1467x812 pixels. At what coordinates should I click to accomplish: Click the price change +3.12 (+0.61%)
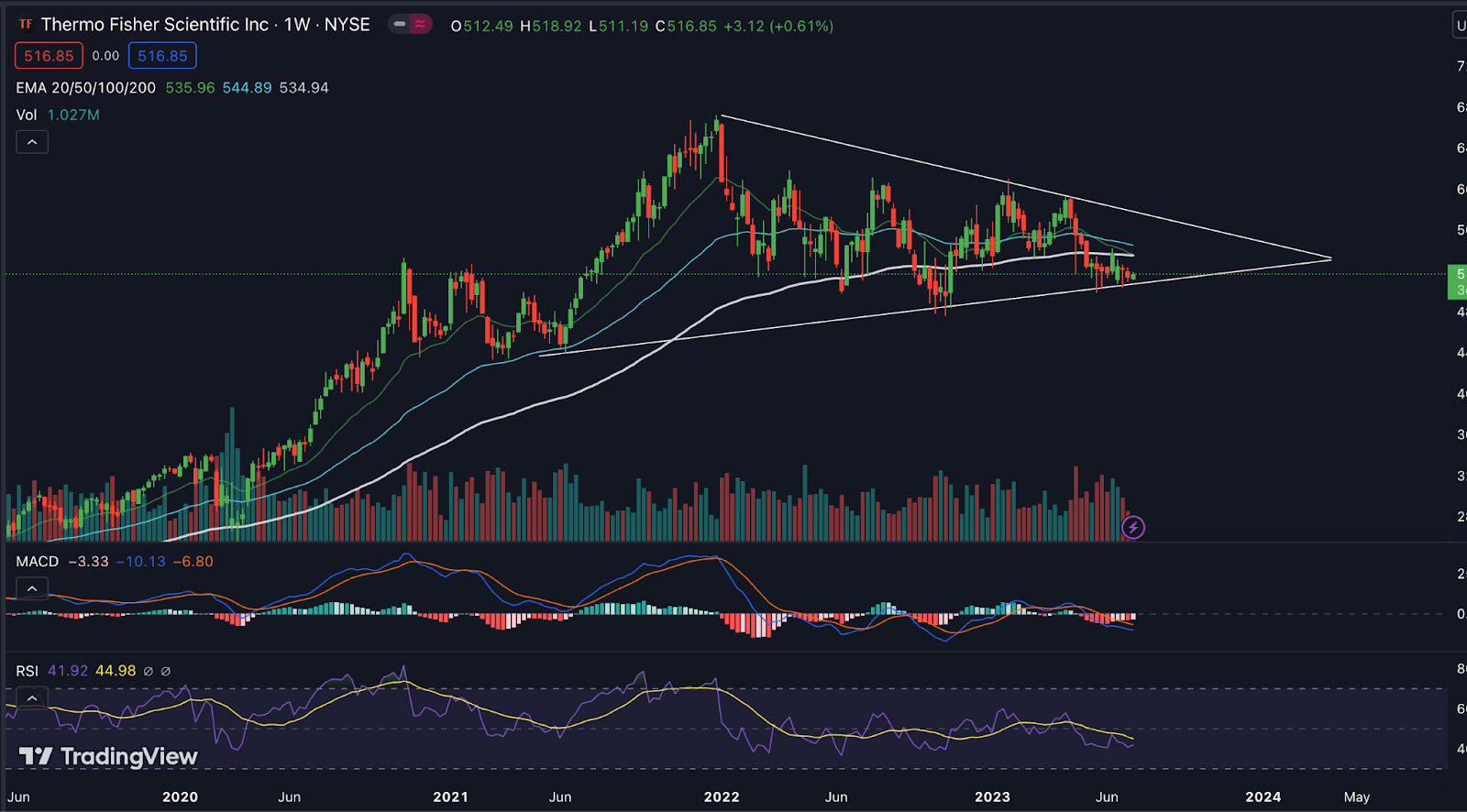(778, 27)
